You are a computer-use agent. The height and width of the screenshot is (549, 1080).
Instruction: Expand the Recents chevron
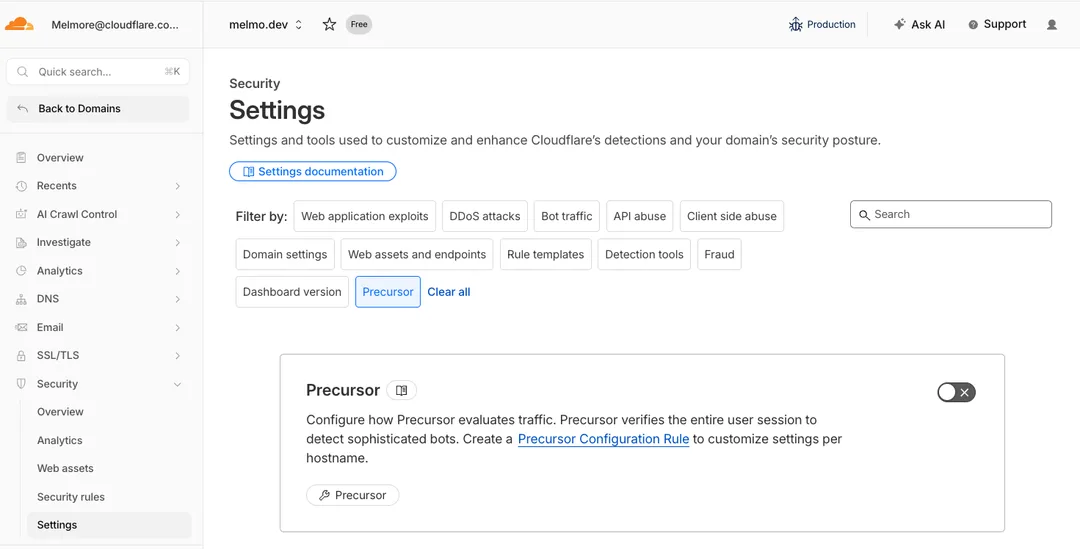177,186
